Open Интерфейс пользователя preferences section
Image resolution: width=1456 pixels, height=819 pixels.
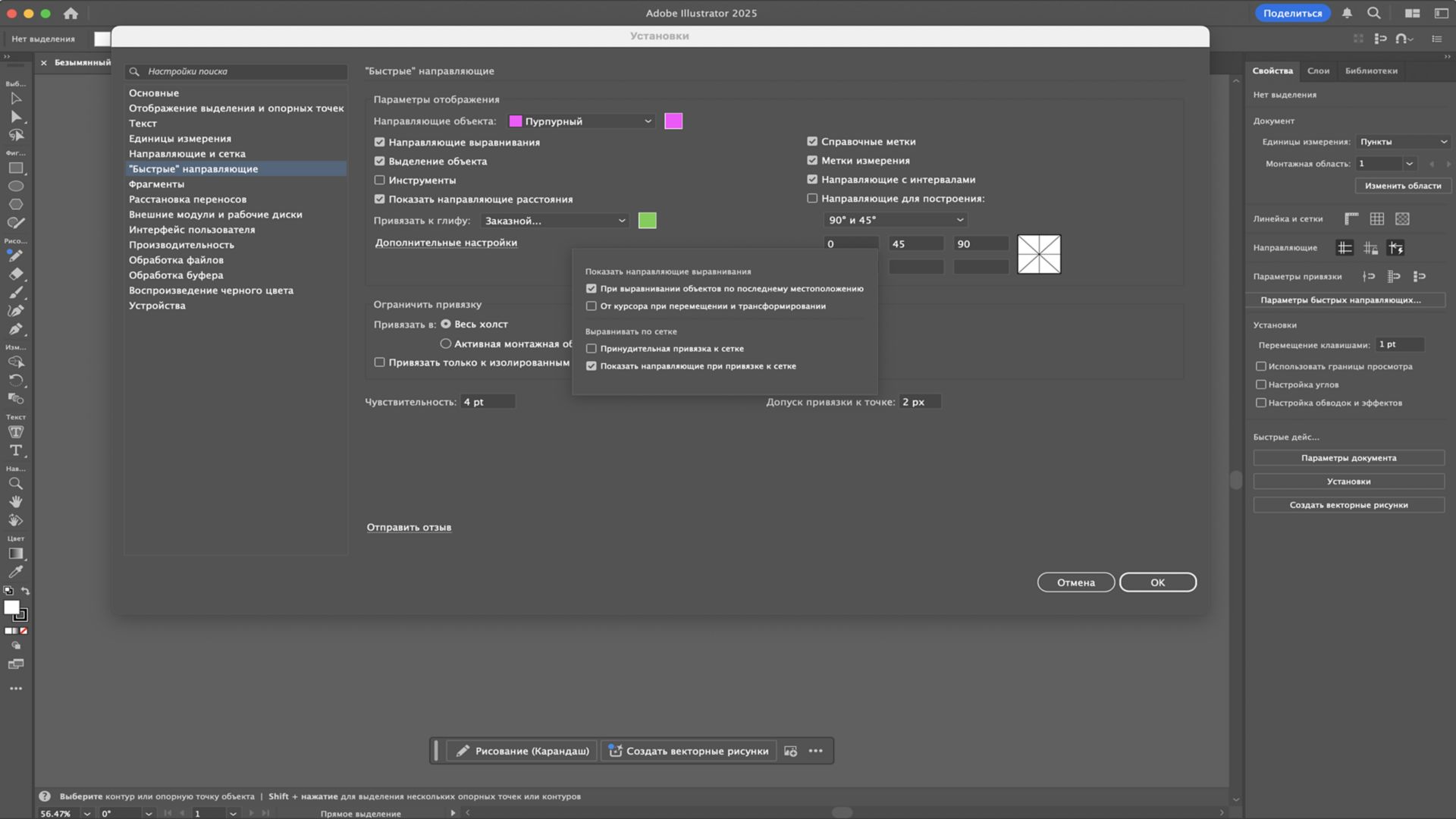click(x=192, y=230)
